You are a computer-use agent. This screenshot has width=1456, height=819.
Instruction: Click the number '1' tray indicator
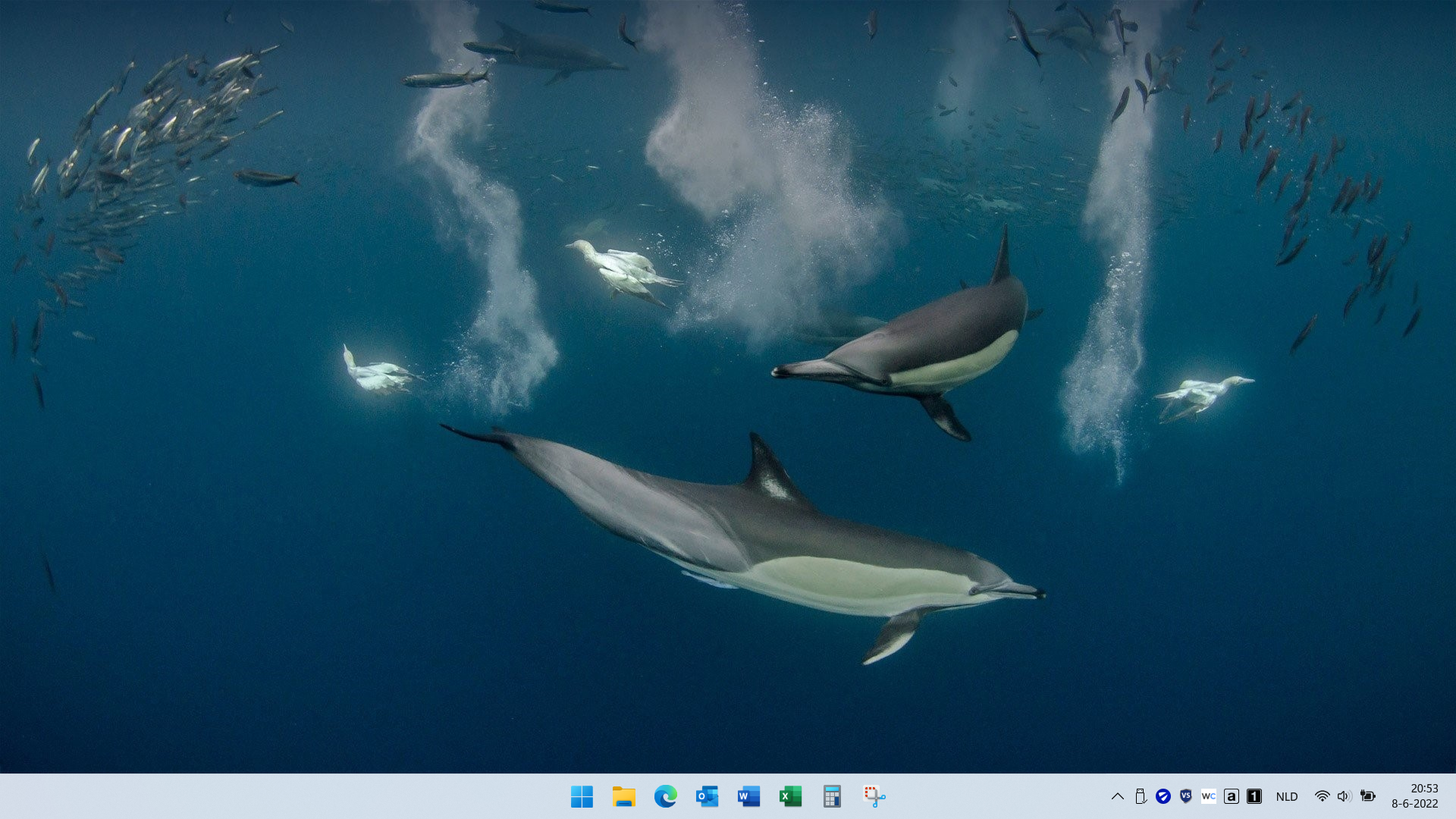point(1254,796)
